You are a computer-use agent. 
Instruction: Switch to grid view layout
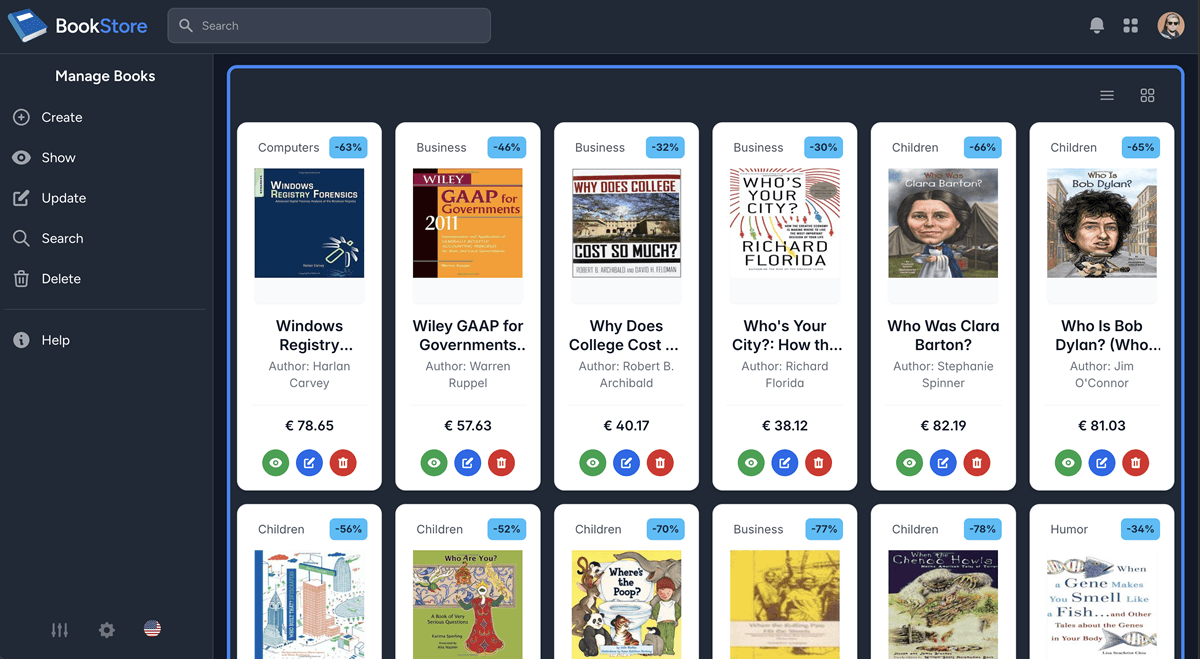[1147, 95]
